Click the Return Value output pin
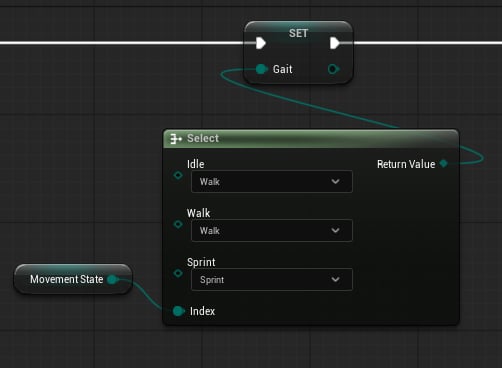The width and height of the screenshot is (502, 368). (444, 163)
